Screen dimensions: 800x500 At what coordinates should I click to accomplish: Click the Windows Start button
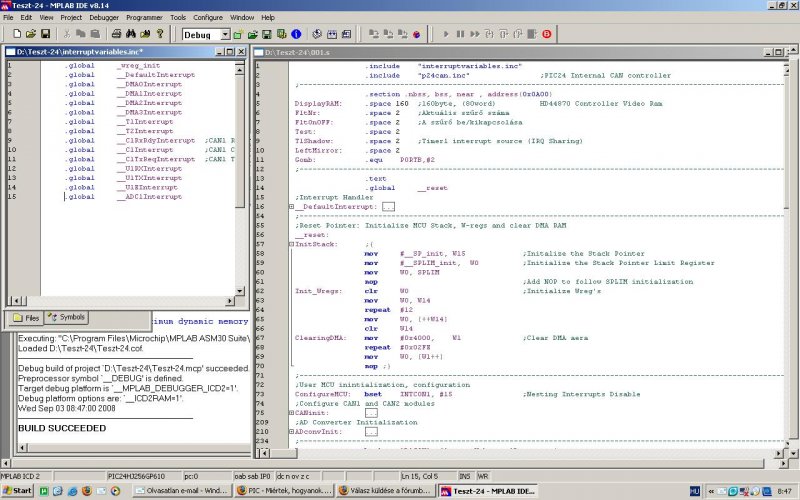click(17, 492)
